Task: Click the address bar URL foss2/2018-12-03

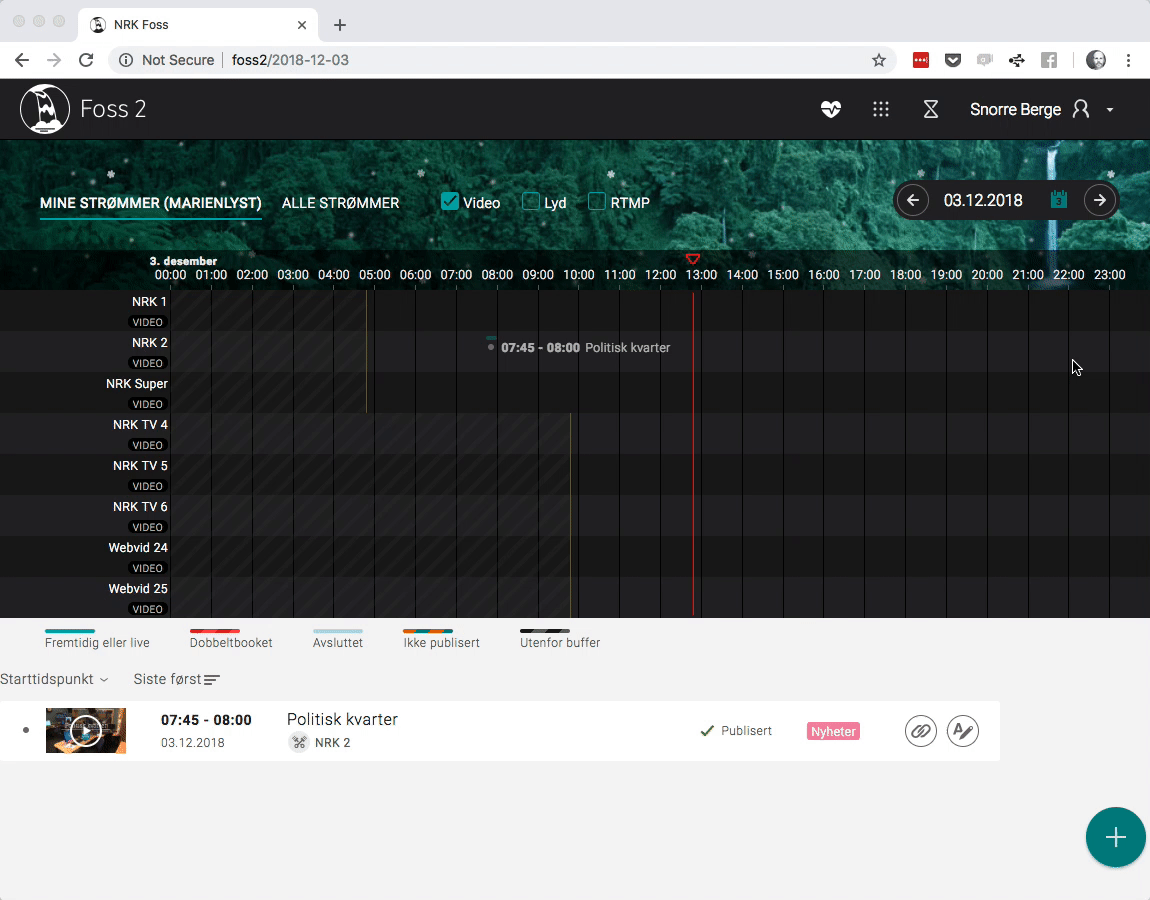Action: (290, 60)
